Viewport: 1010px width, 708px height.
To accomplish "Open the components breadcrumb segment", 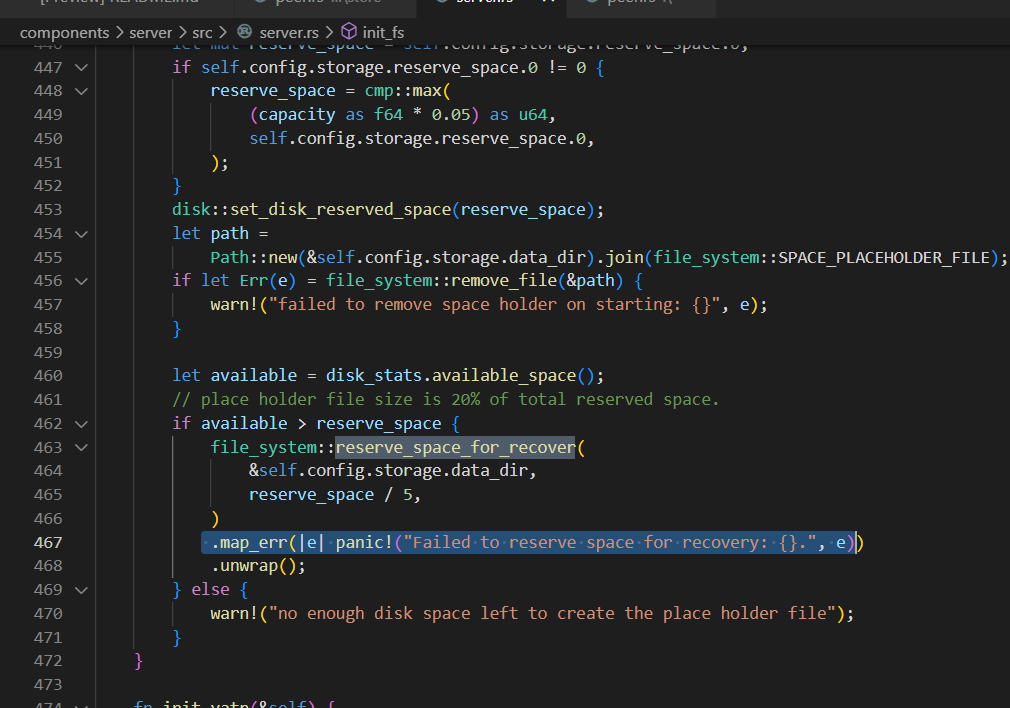I will click(64, 33).
